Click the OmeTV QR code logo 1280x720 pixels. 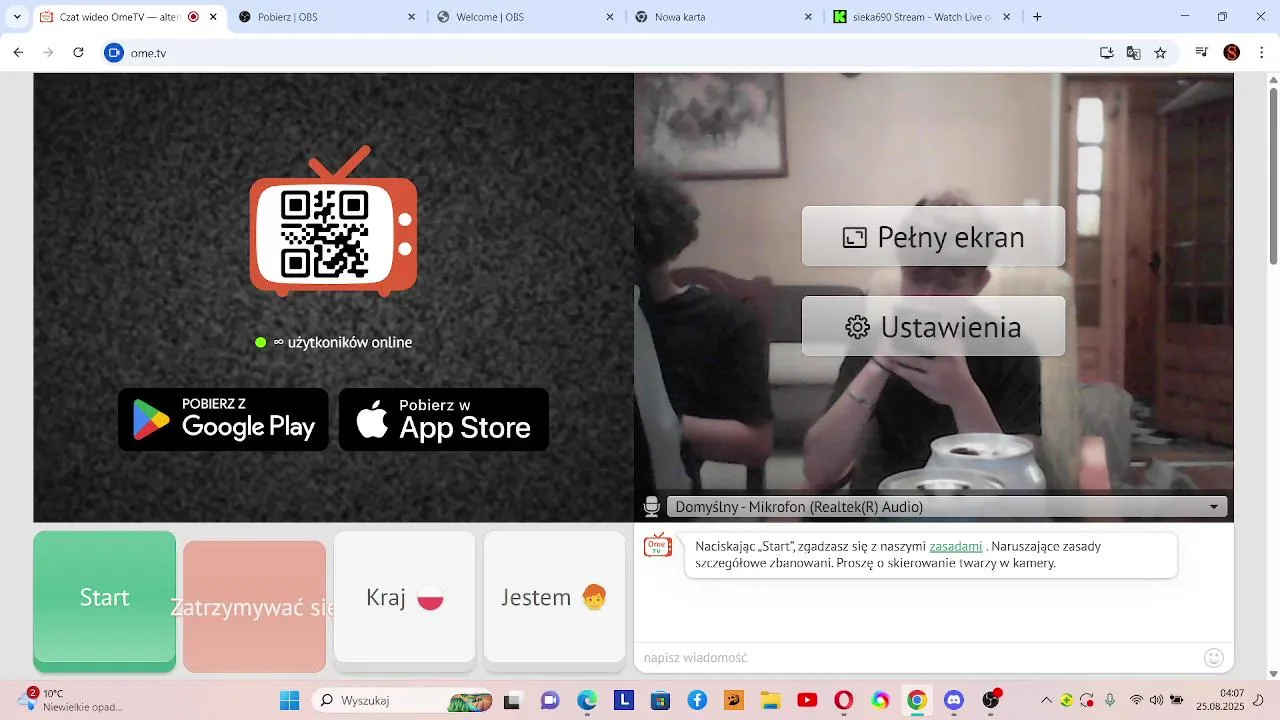333,221
